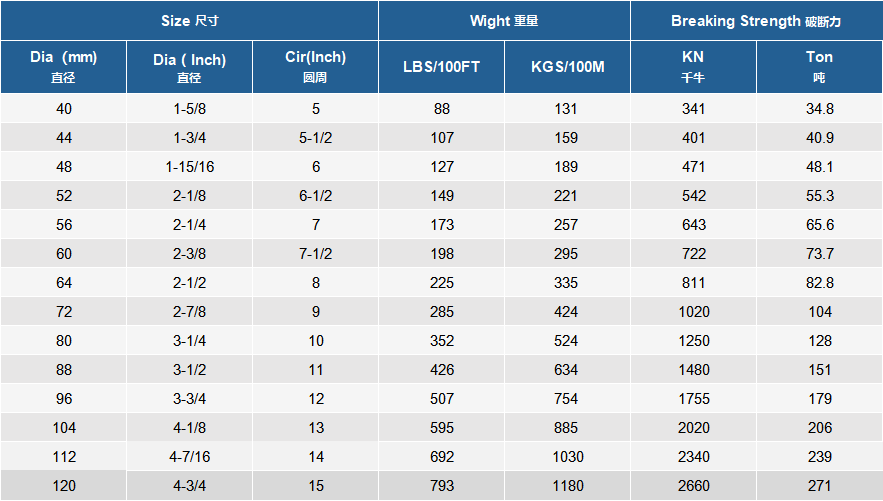The width and height of the screenshot is (883, 501).
Task: Click the 'Dia ( Inch)' column header
Action: tap(190, 66)
